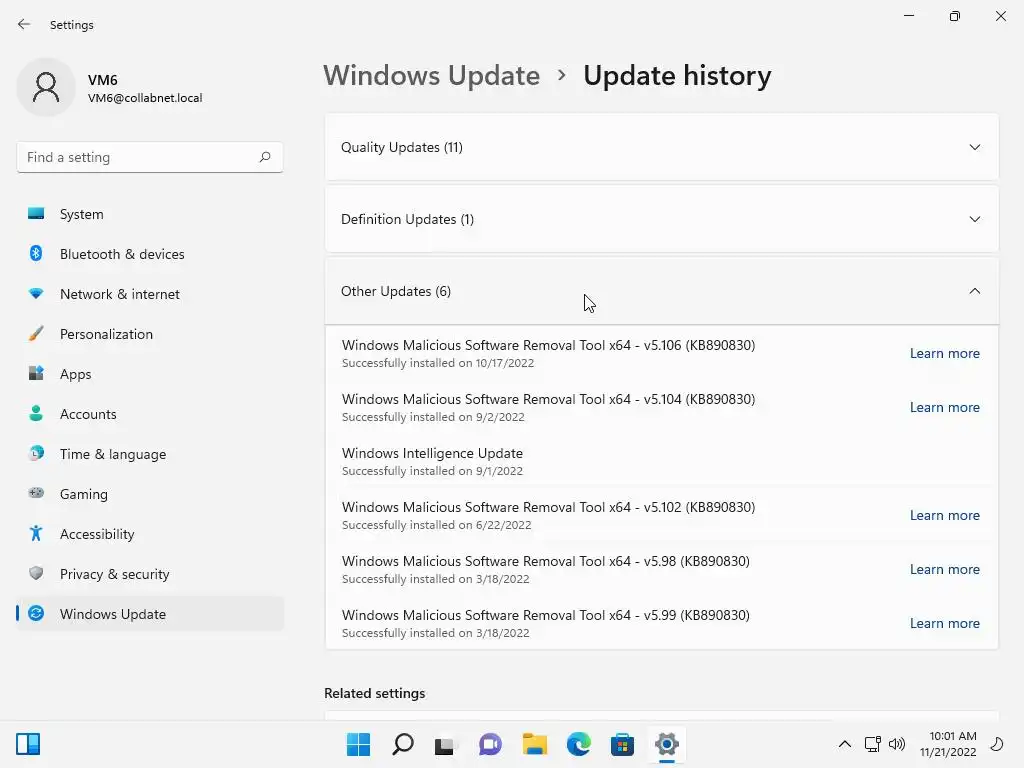
Task: Click the Settings gear on taskbar
Action: tap(666, 744)
